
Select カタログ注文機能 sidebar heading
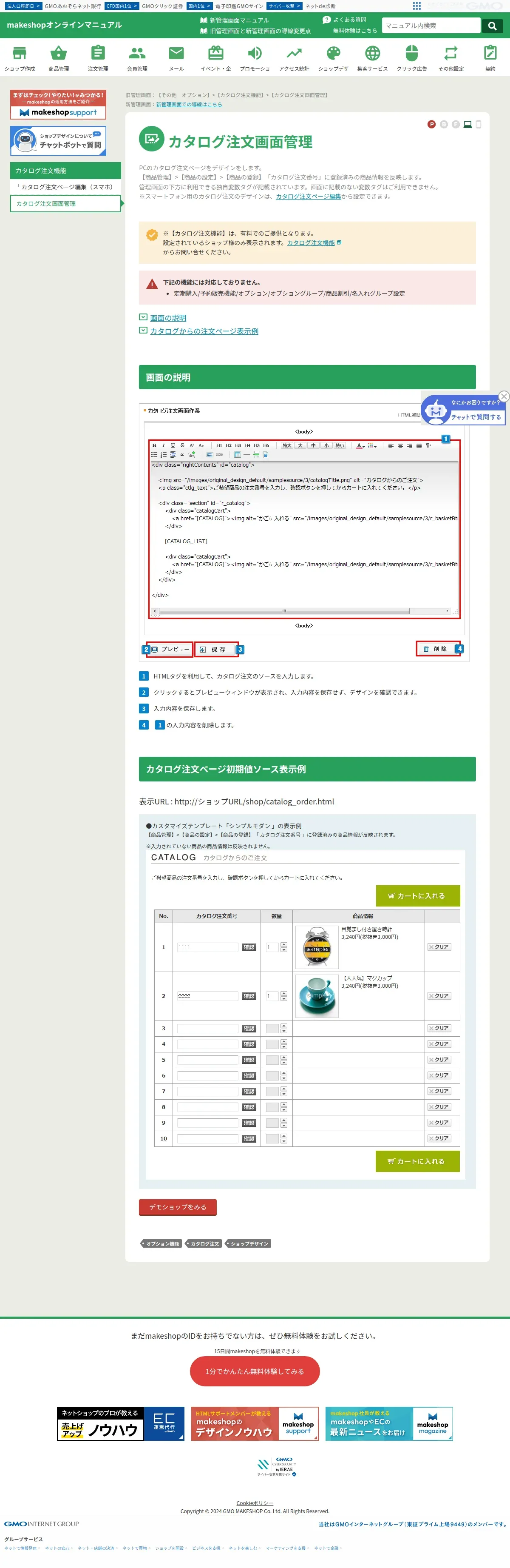click(65, 171)
